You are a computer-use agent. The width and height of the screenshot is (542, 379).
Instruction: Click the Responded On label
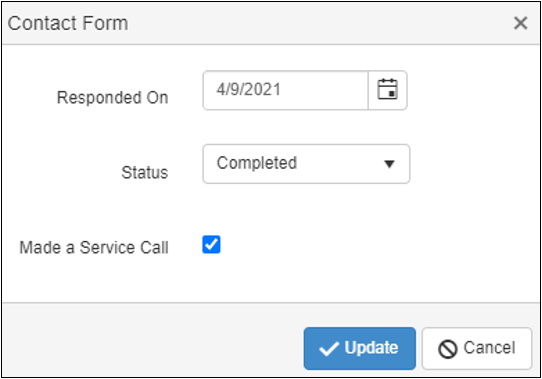pyautogui.click(x=113, y=98)
